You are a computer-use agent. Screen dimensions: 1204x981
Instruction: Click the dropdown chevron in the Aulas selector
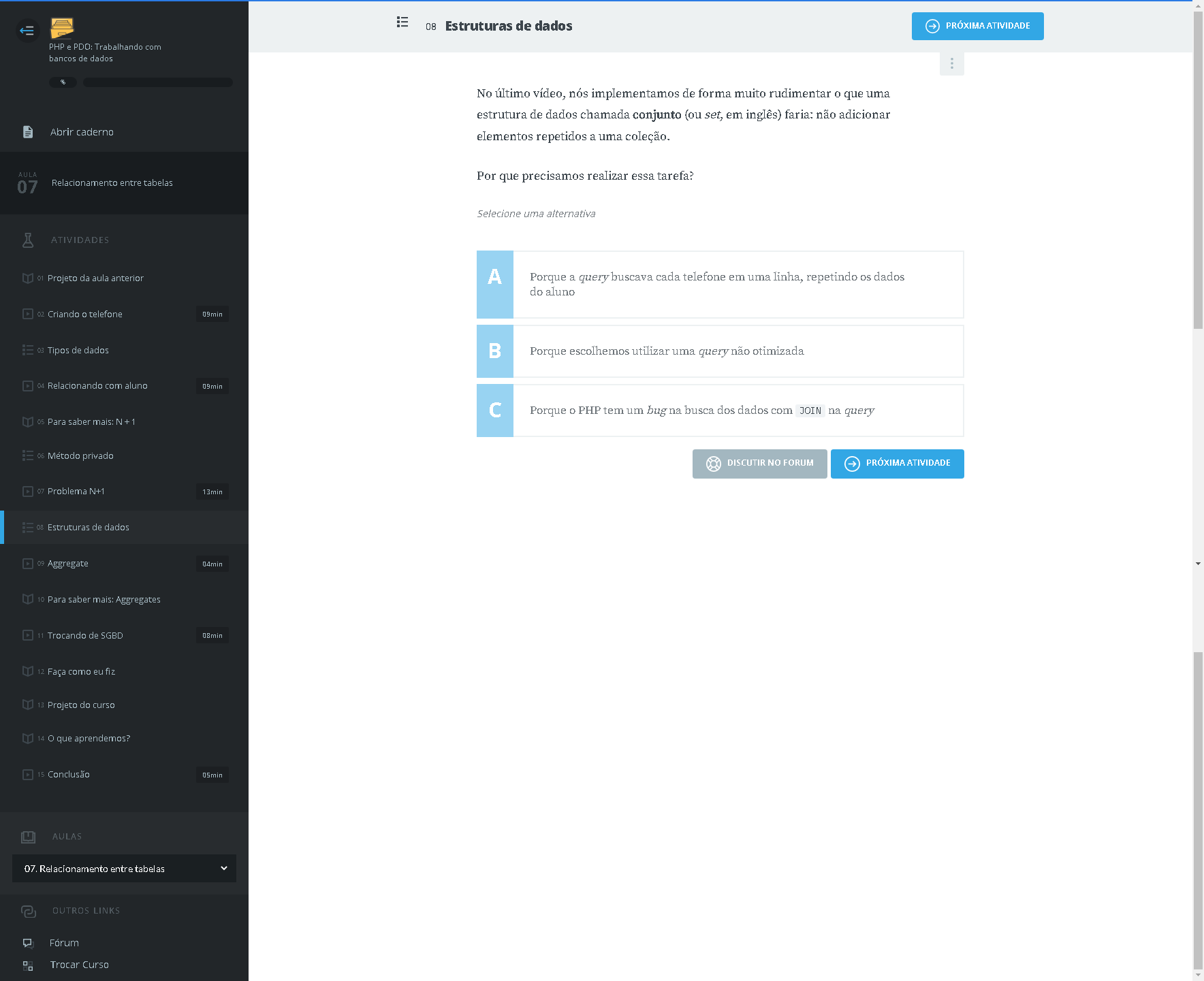coord(224,868)
